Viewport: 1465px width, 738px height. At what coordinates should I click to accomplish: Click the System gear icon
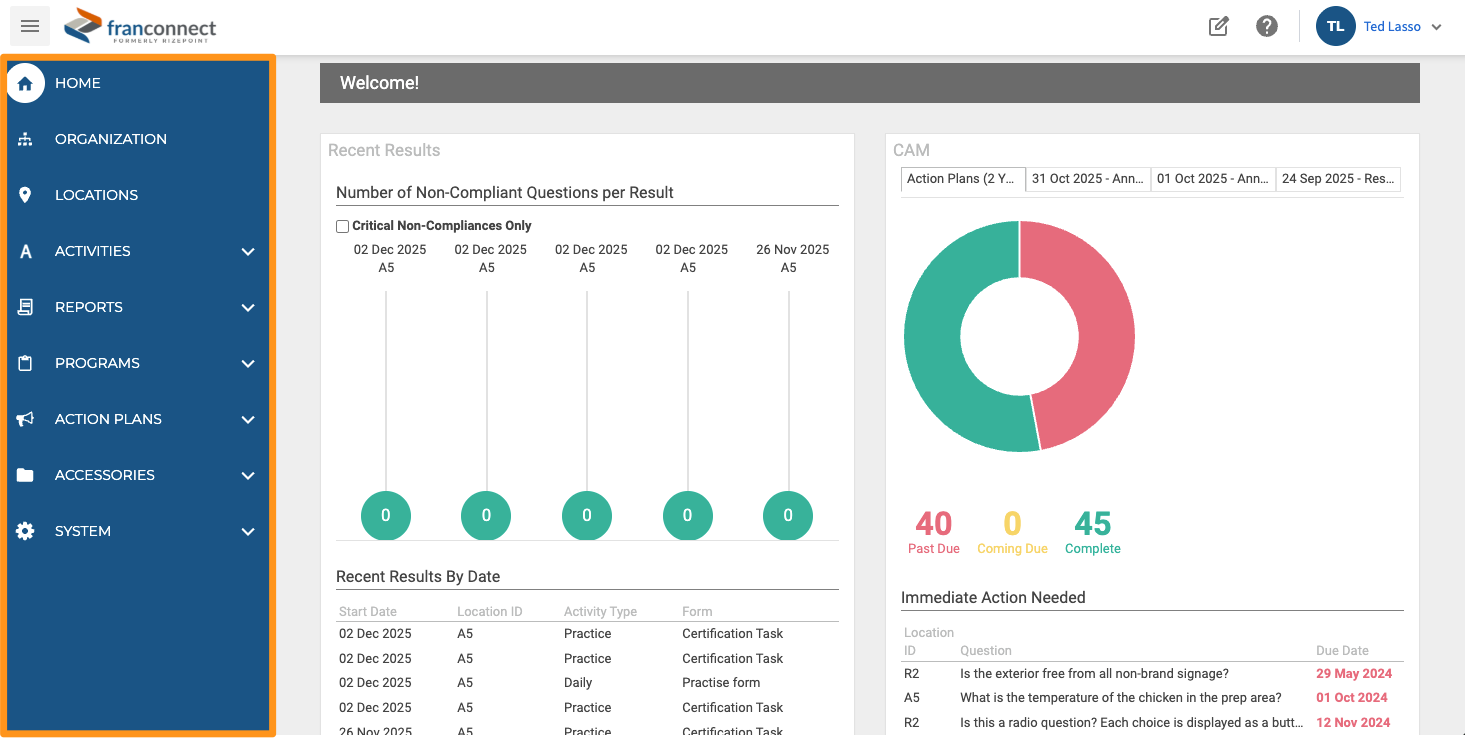click(26, 531)
